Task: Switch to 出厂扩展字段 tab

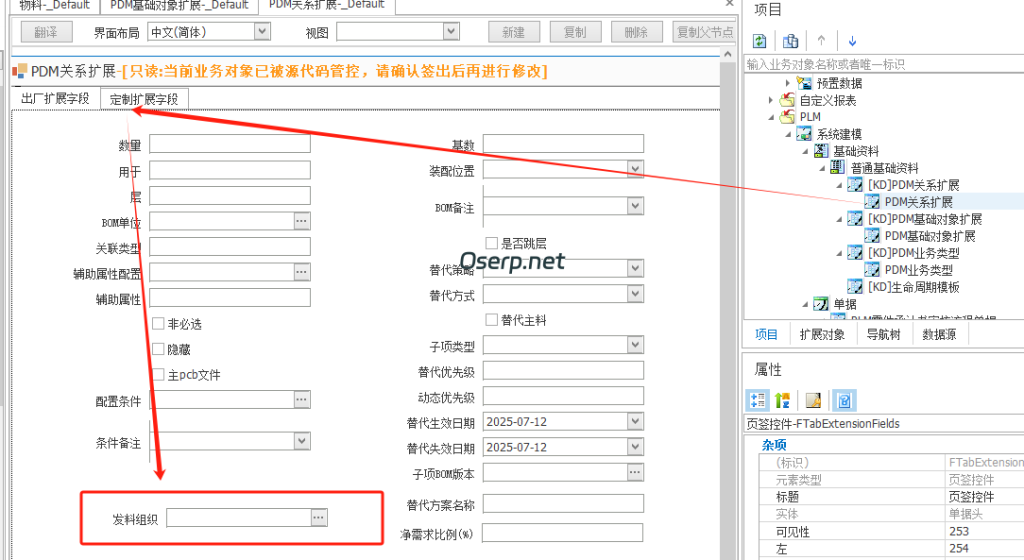Action: [x=56, y=99]
